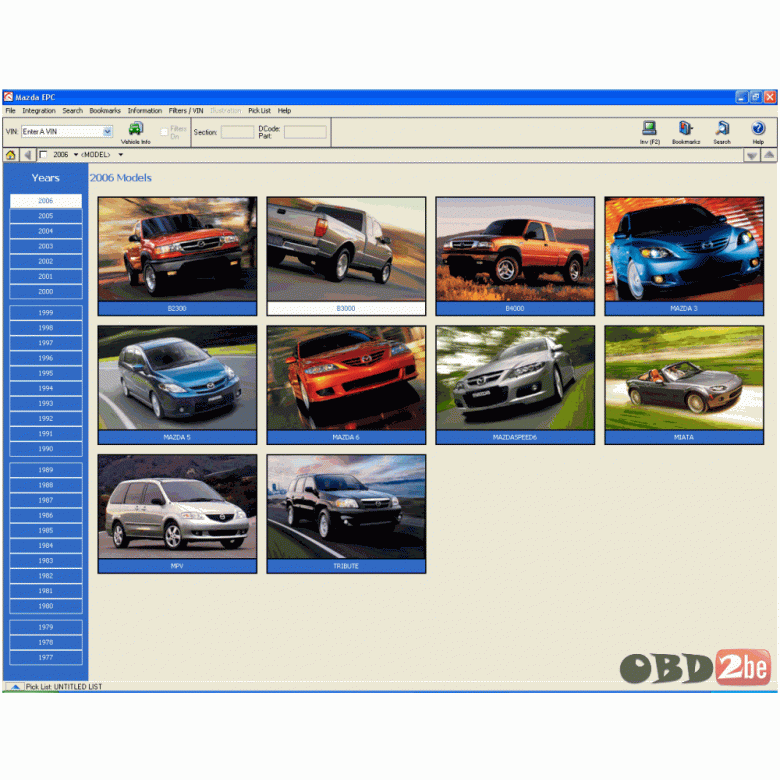Select year 2006 in the Years list
Viewport: 780px width, 780px height.
(x=46, y=201)
